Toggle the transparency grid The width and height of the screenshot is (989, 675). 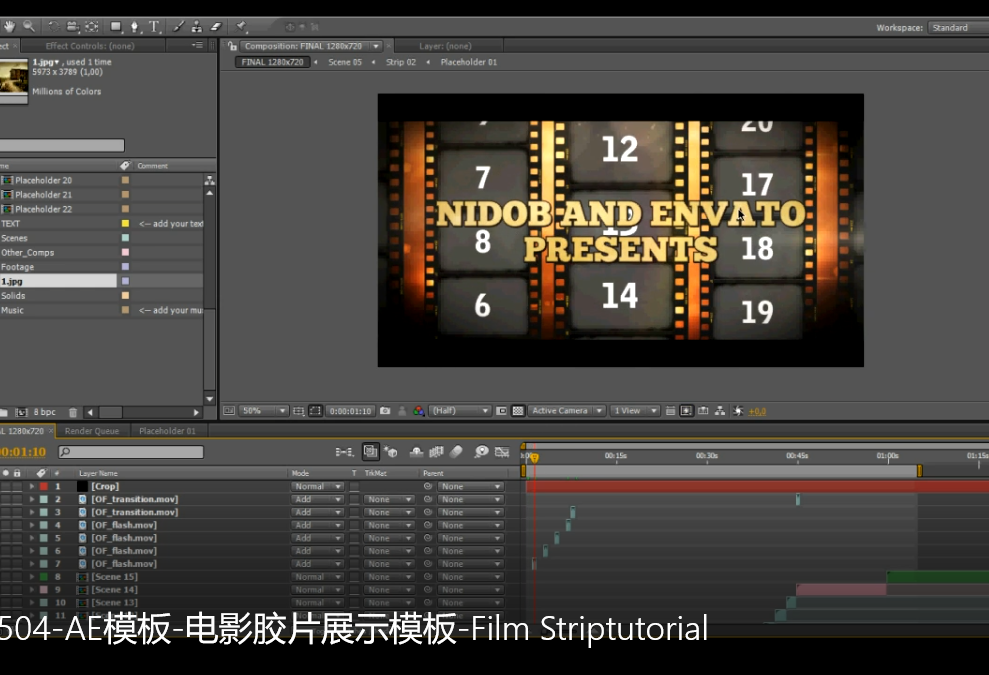518,411
